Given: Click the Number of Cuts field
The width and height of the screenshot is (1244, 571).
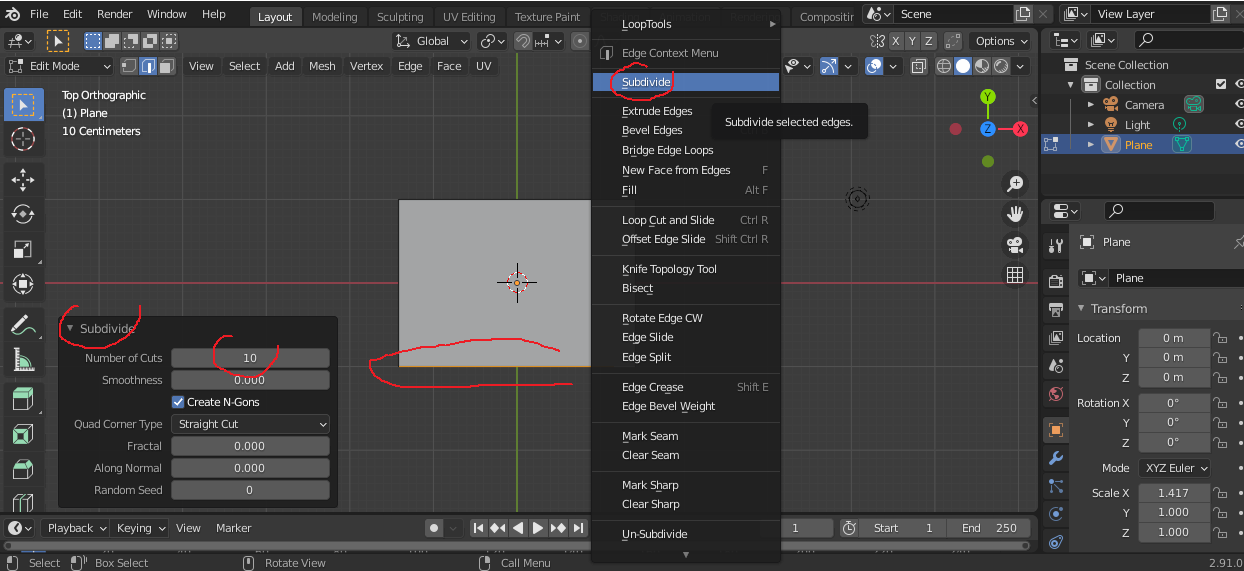Looking at the screenshot, I should 250,358.
